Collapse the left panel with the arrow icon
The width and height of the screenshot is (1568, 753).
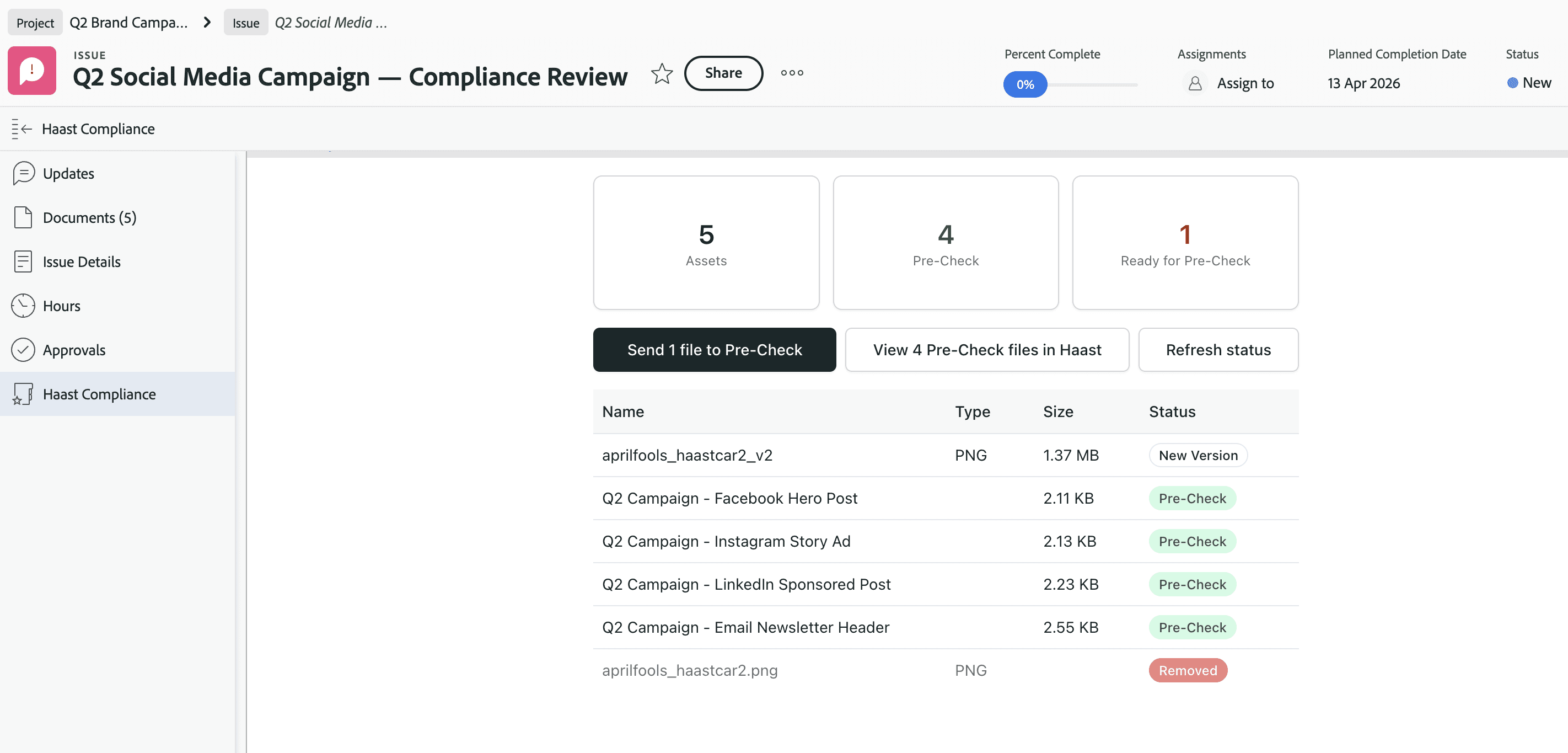click(x=22, y=129)
